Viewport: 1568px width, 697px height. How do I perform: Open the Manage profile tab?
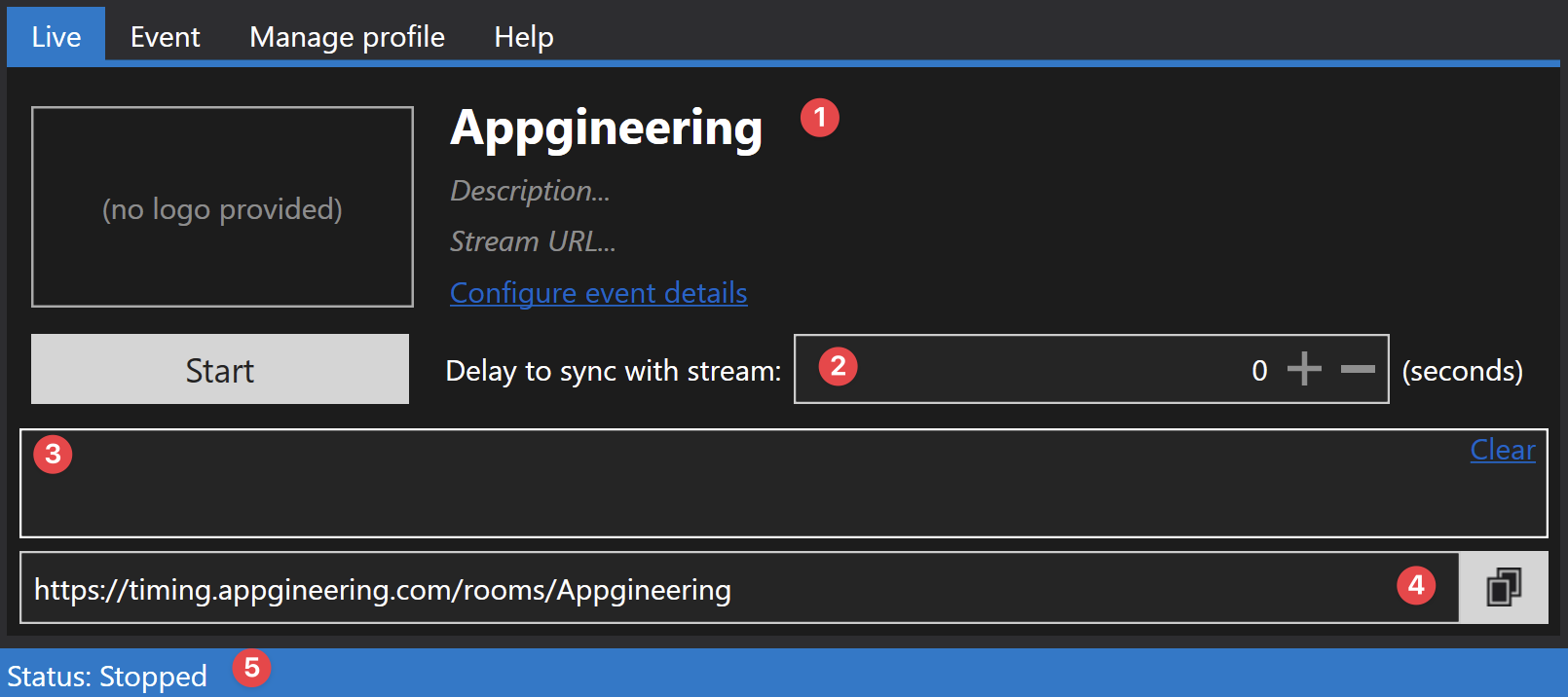[347, 36]
